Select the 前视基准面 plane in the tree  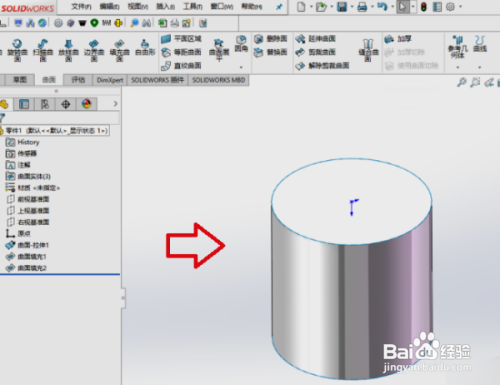coord(28,199)
